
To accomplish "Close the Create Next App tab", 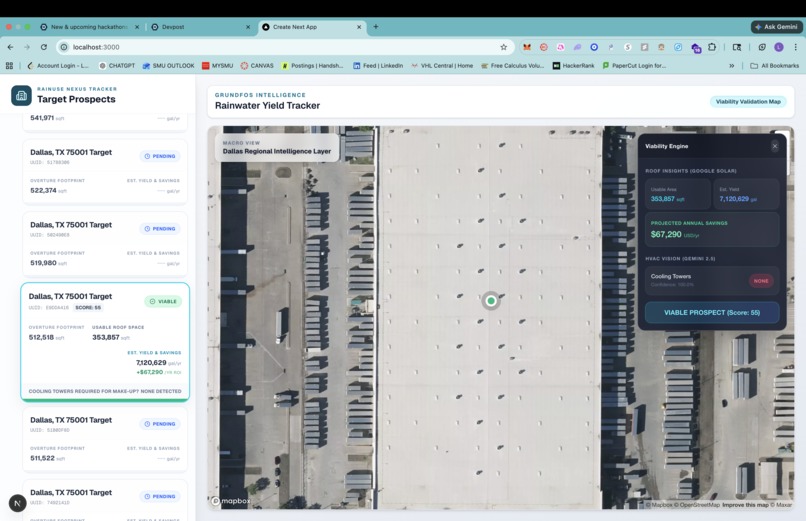I will tap(359, 27).
